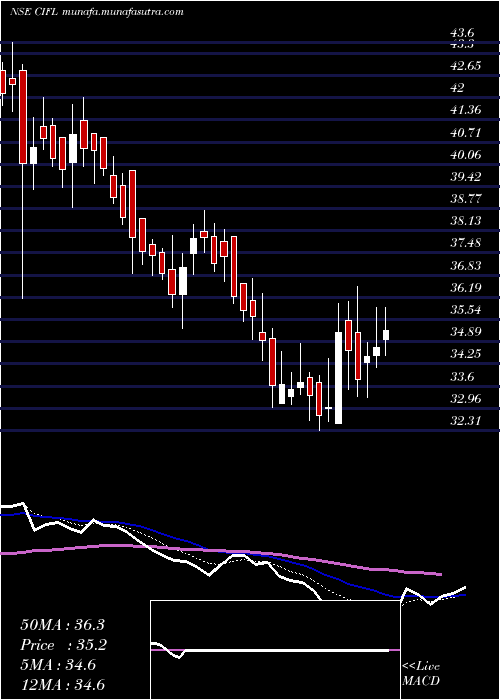This screenshot has height=700, width=500.
Task: Select the 38.77 price axis label
Action: (x=466, y=199)
